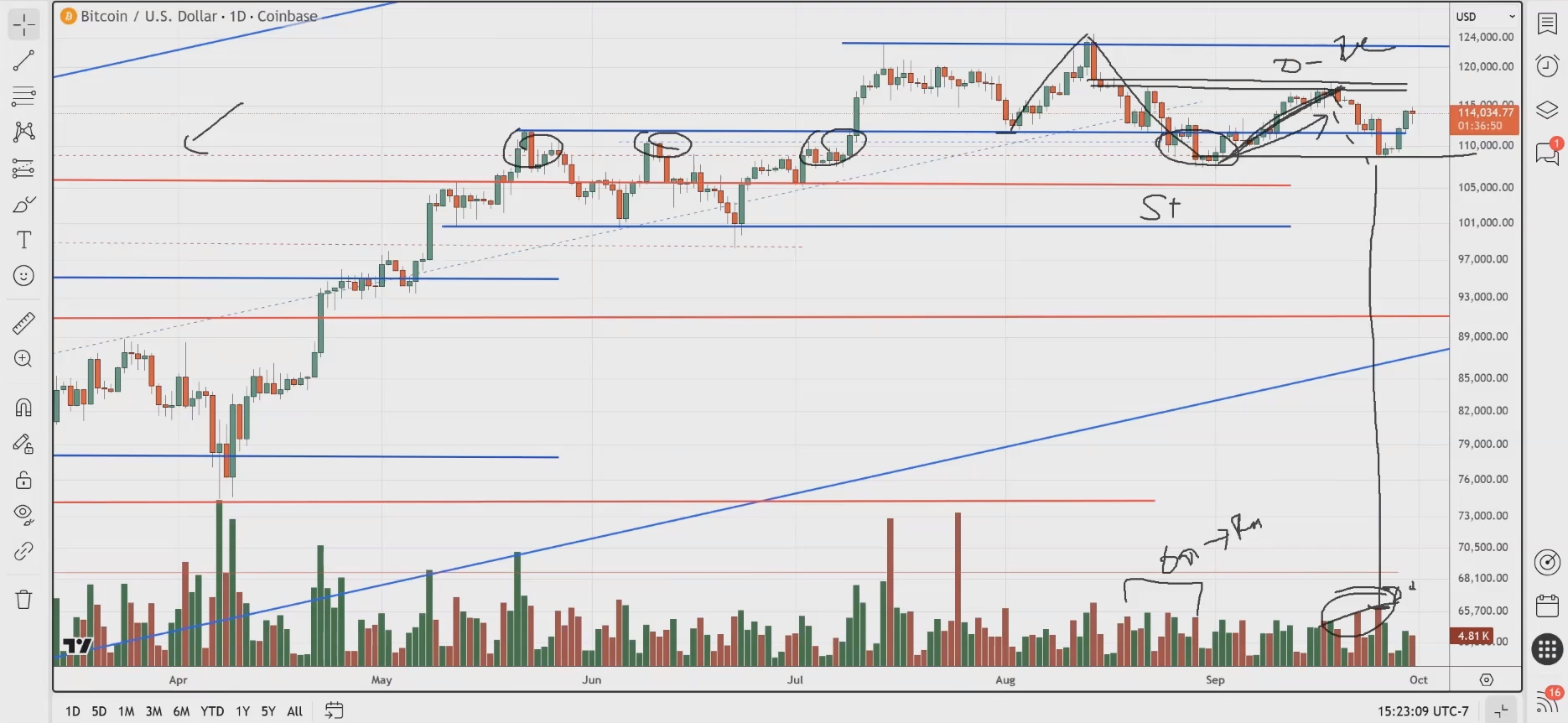Open timezone menu at 15:23:09 UTC-7
The image size is (1568, 723).
[x=1423, y=711]
